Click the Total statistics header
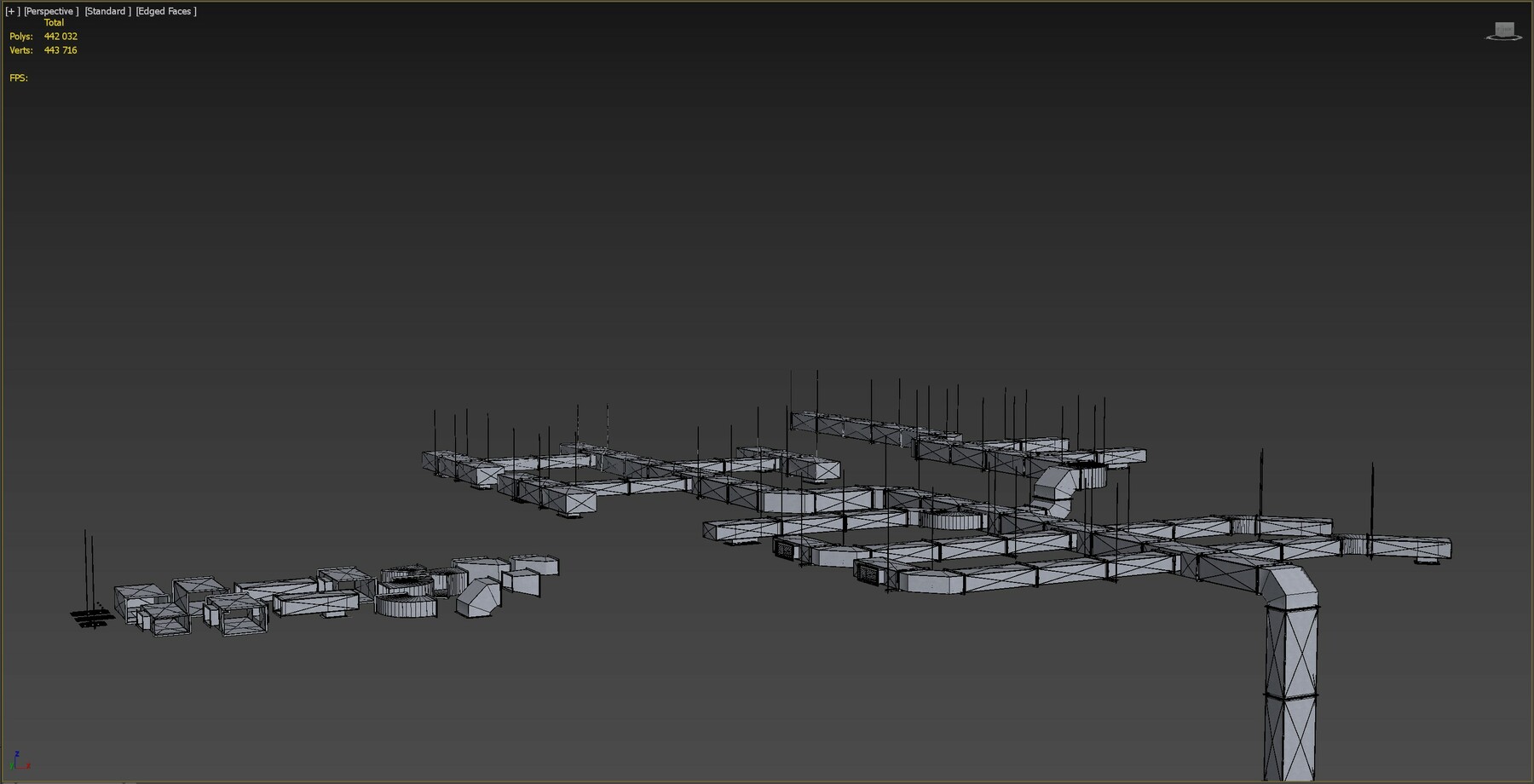 54,23
